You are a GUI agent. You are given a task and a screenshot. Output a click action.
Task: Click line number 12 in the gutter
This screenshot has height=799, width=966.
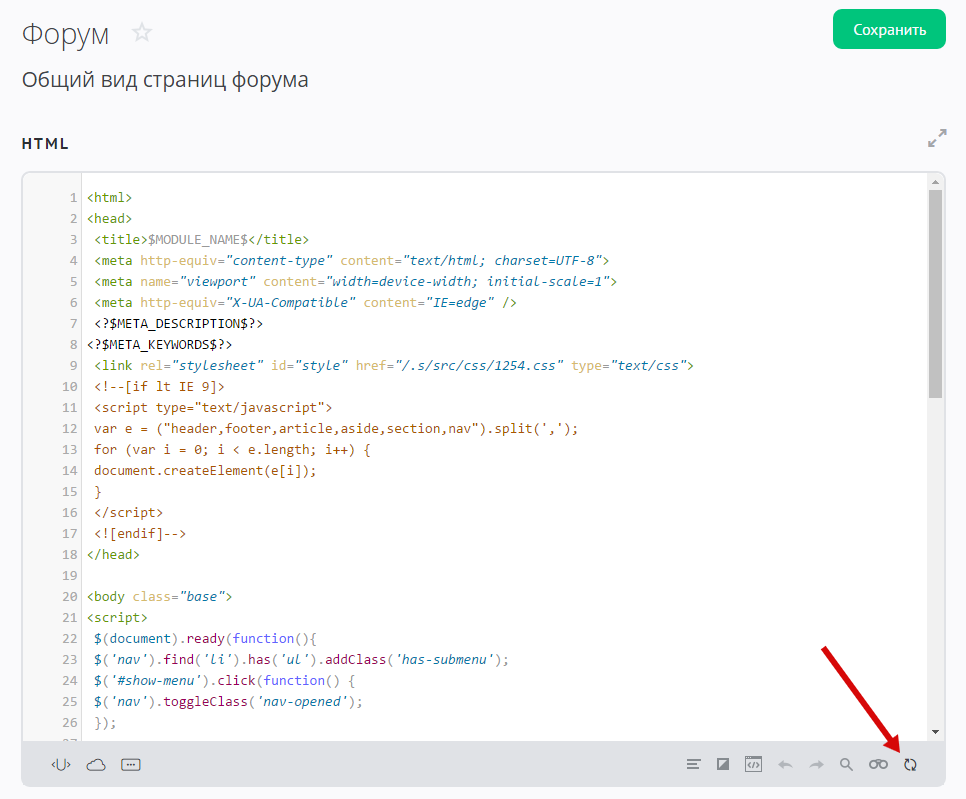(x=69, y=429)
